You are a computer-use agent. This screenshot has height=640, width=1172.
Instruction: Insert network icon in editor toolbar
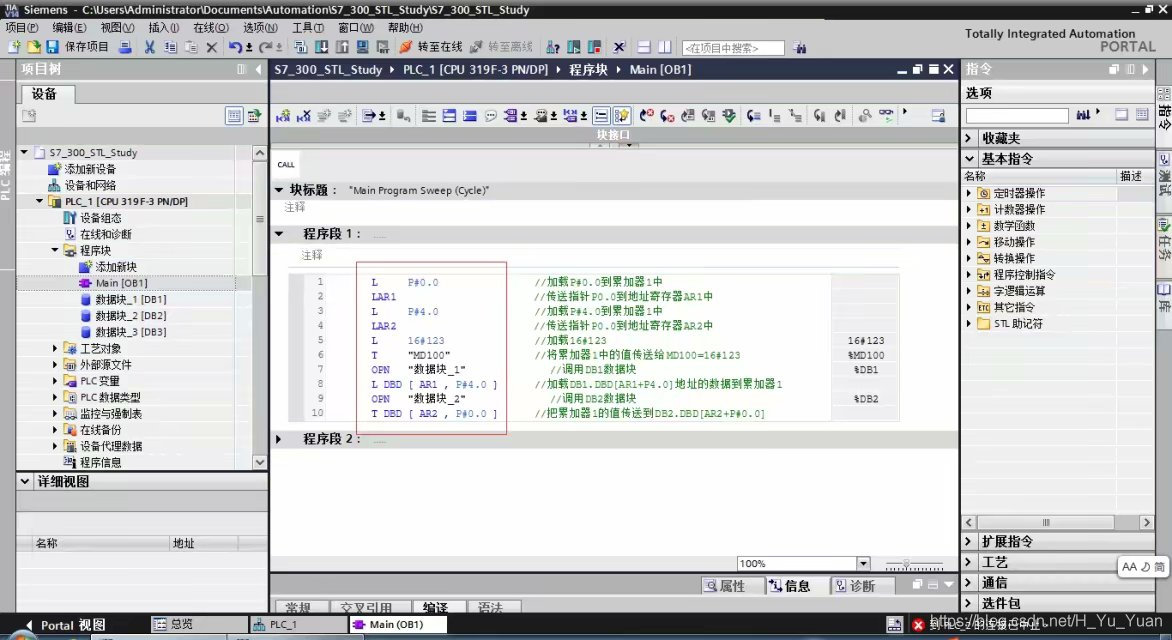click(283, 116)
